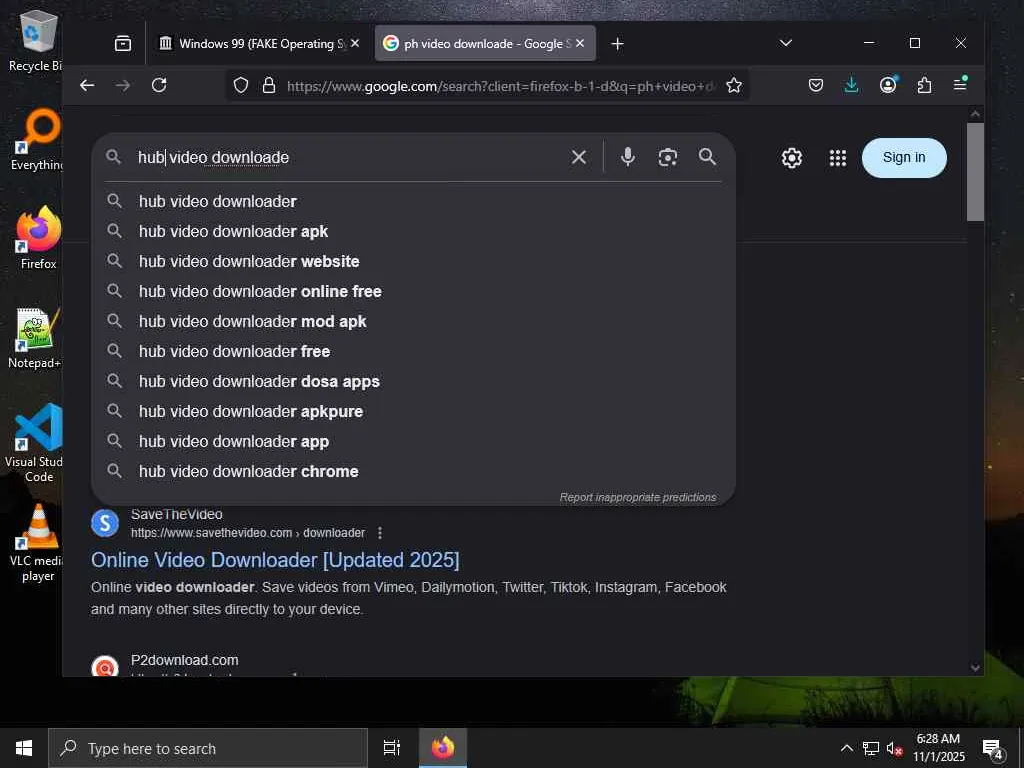Bookmark this page with star
This screenshot has width=1024, height=768.
coord(734,86)
